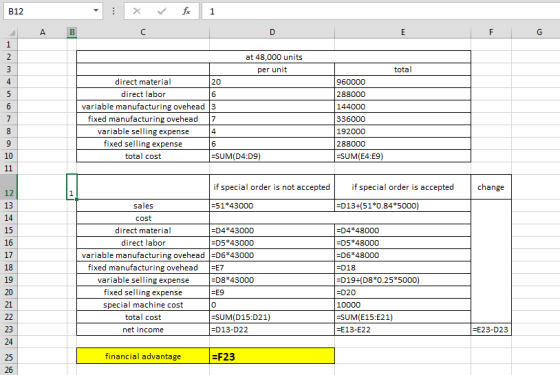This screenshot has height=375, width=560.
Task: Click cell D7 containing 7
Action: click(x=272, y=119)
